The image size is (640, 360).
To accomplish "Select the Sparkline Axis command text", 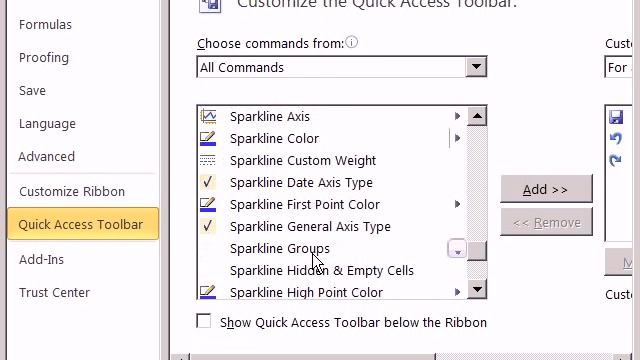I will pyautogui.click(x=270, y=117).
